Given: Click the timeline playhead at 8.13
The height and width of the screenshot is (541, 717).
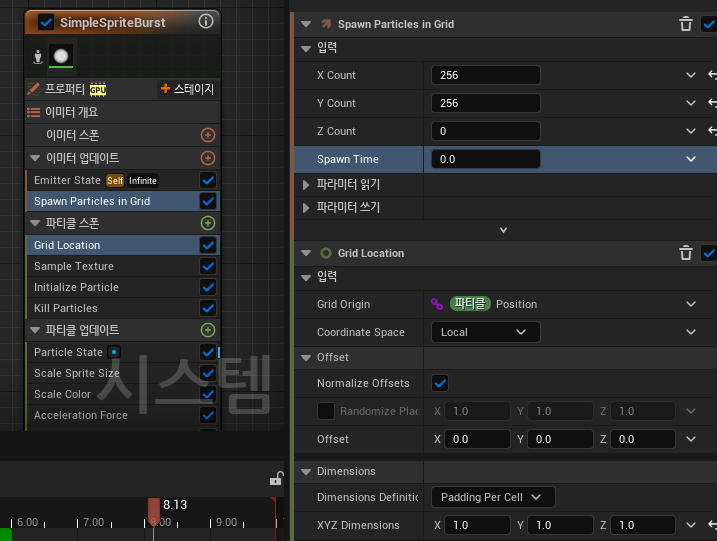Looking at the screenshot, I should point(154,512).
